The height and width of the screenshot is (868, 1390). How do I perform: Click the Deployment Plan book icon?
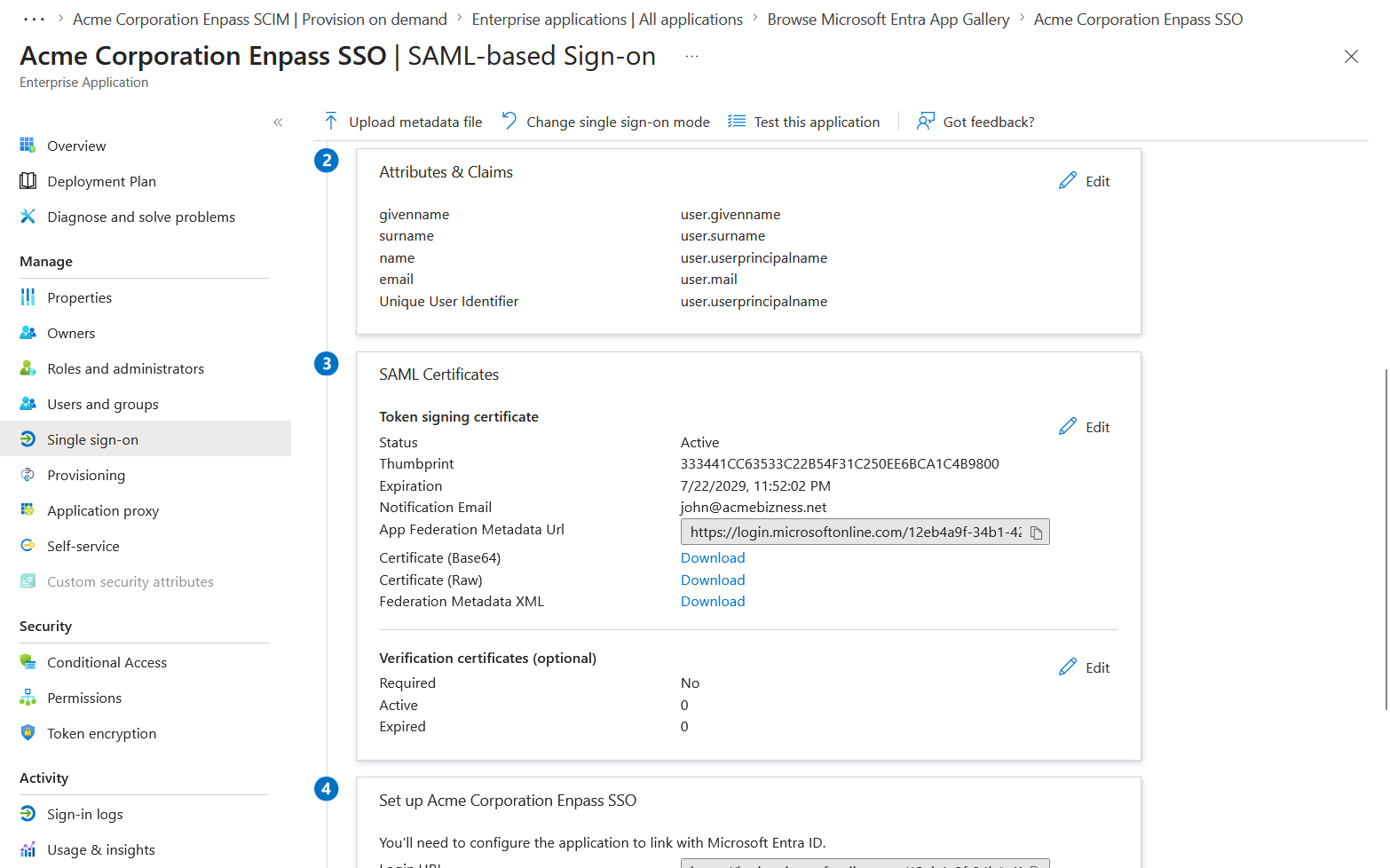(x=28, y=181)
